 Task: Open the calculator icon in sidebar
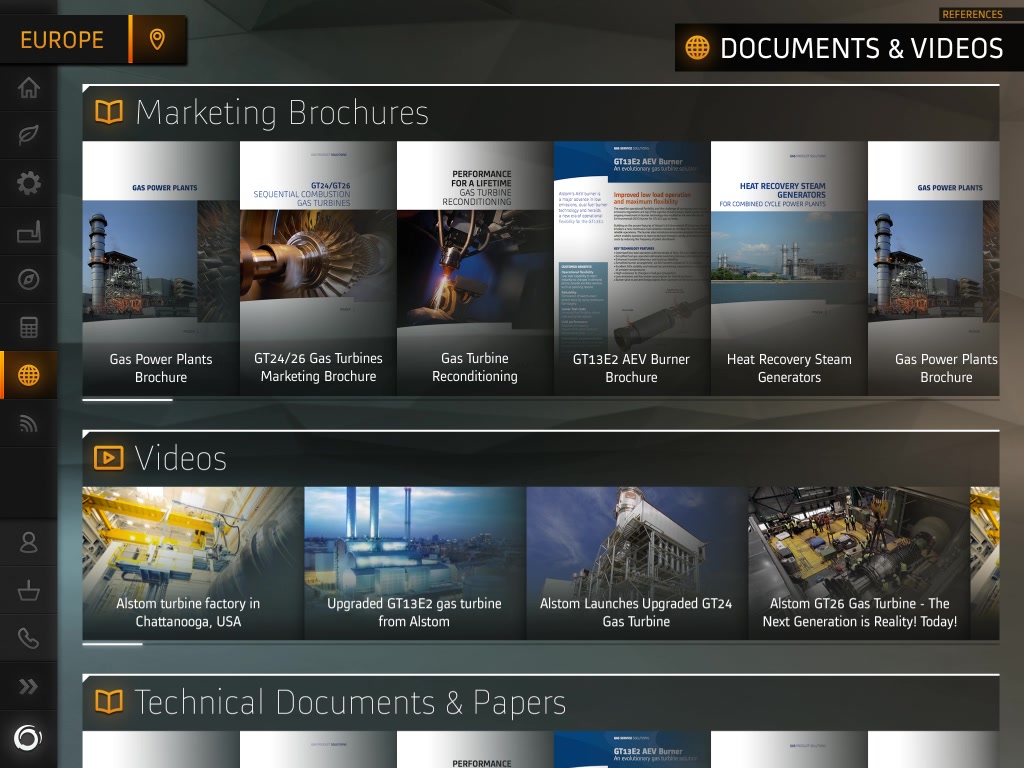coord(29,328)
